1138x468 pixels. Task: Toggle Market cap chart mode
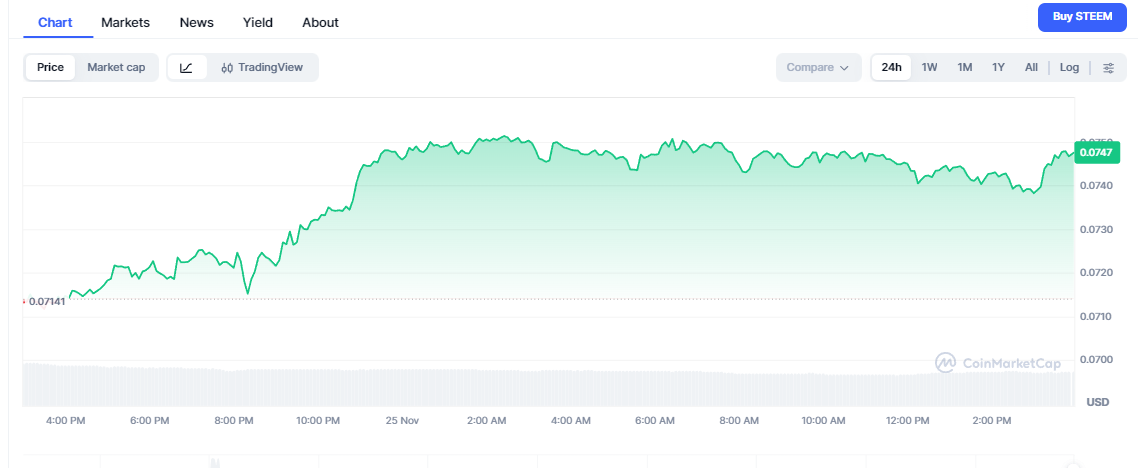(x=116, y=67)
